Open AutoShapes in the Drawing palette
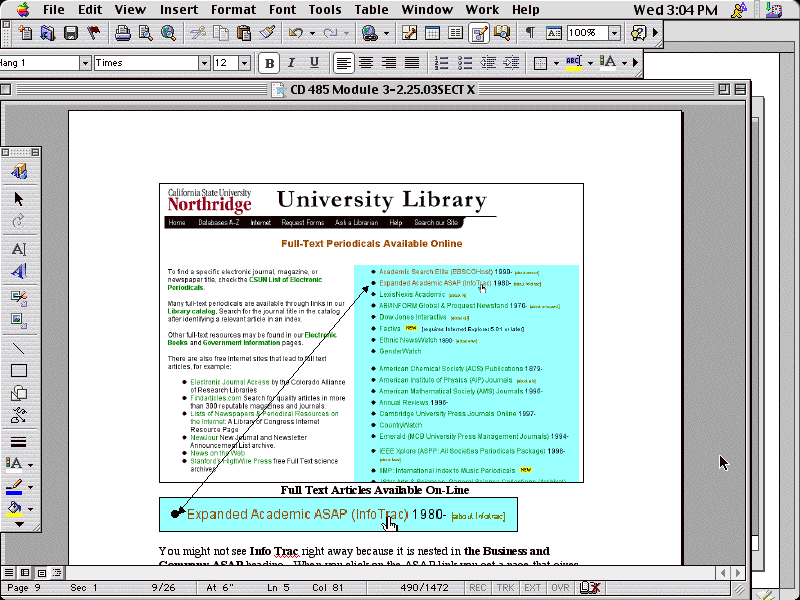Viewport: 800px width, 600px height. click(19, 393)
